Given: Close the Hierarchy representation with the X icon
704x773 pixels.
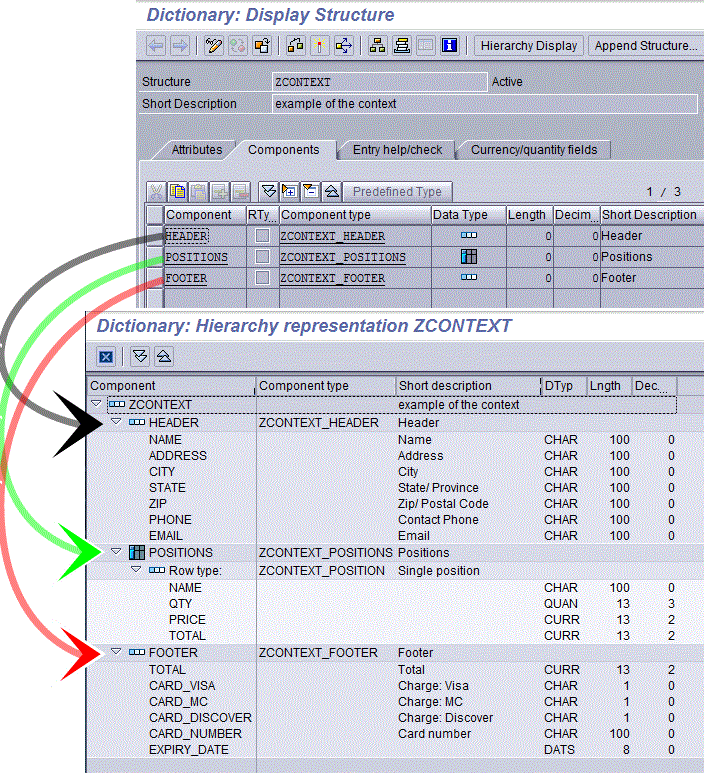Looking at the screenshot, I should pos(106,356).
